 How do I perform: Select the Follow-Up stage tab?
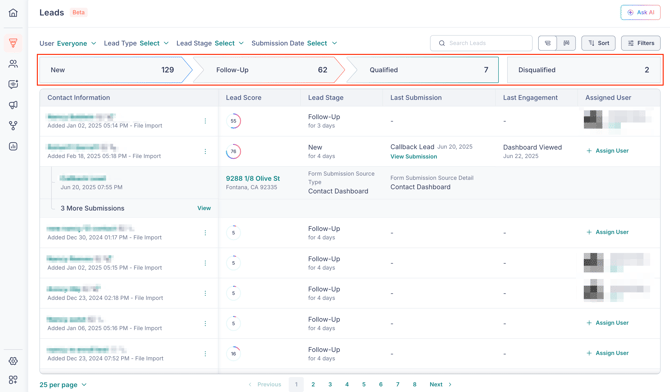[x=269, y=70]
